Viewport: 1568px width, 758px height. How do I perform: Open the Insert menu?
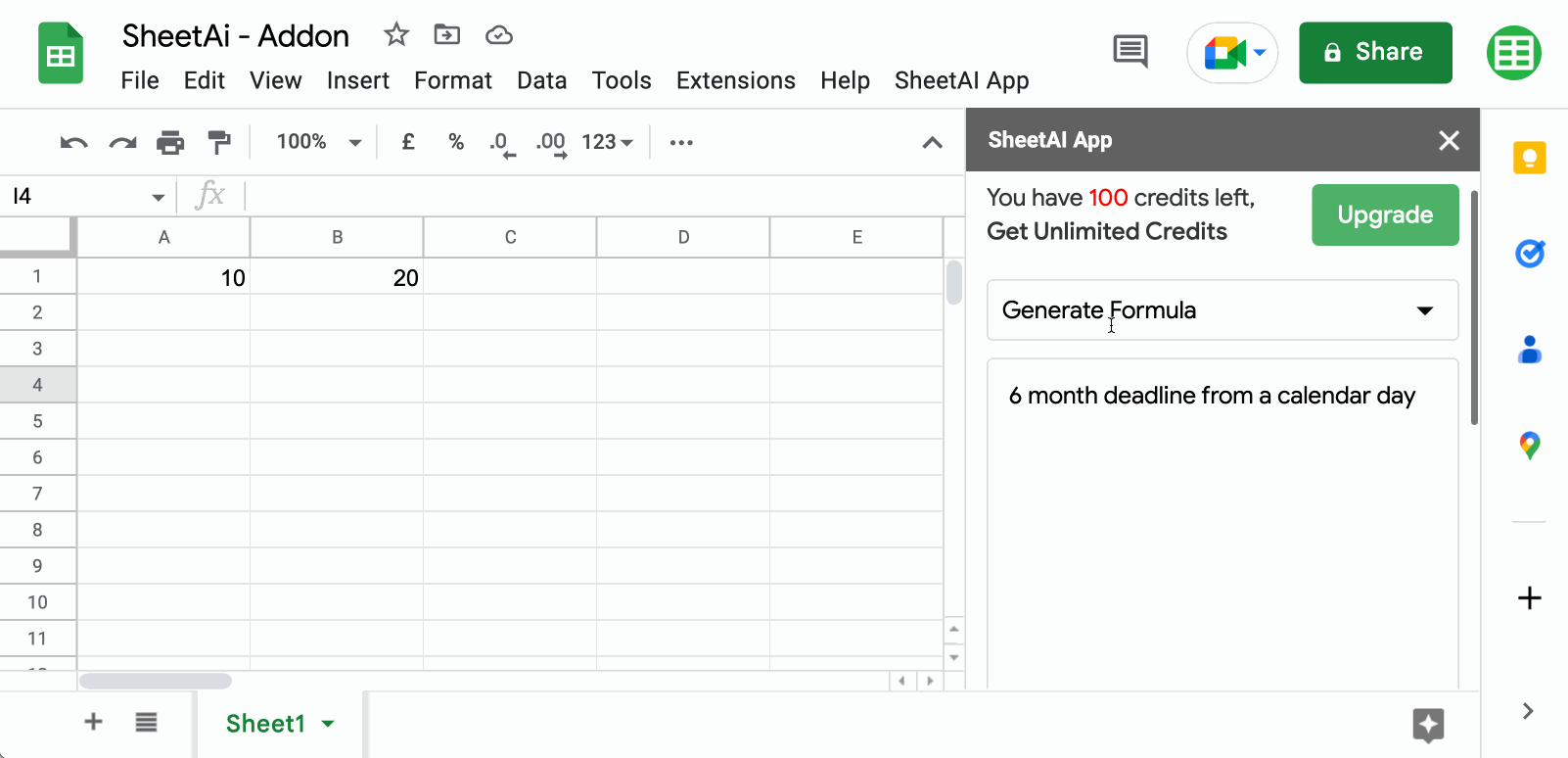(358, 80)
